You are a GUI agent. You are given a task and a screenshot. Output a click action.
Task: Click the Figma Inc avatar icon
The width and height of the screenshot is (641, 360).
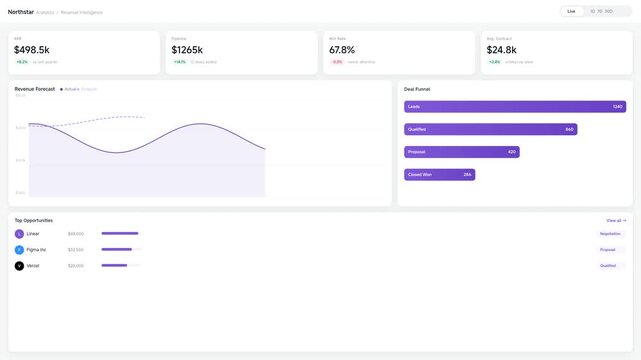[19, 250]
